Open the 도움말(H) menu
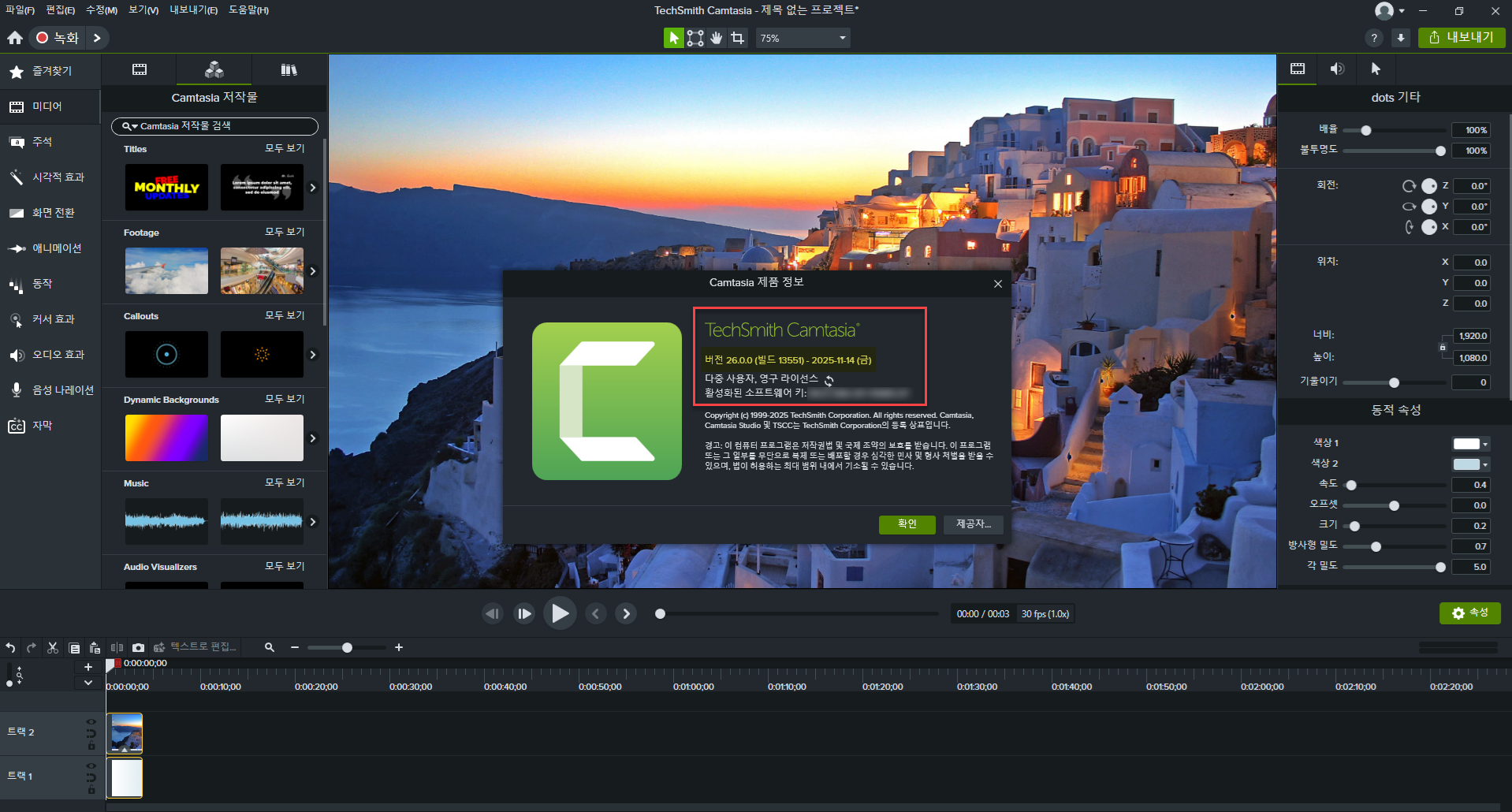The image size is (1512, 812). (x=248, y=10)
